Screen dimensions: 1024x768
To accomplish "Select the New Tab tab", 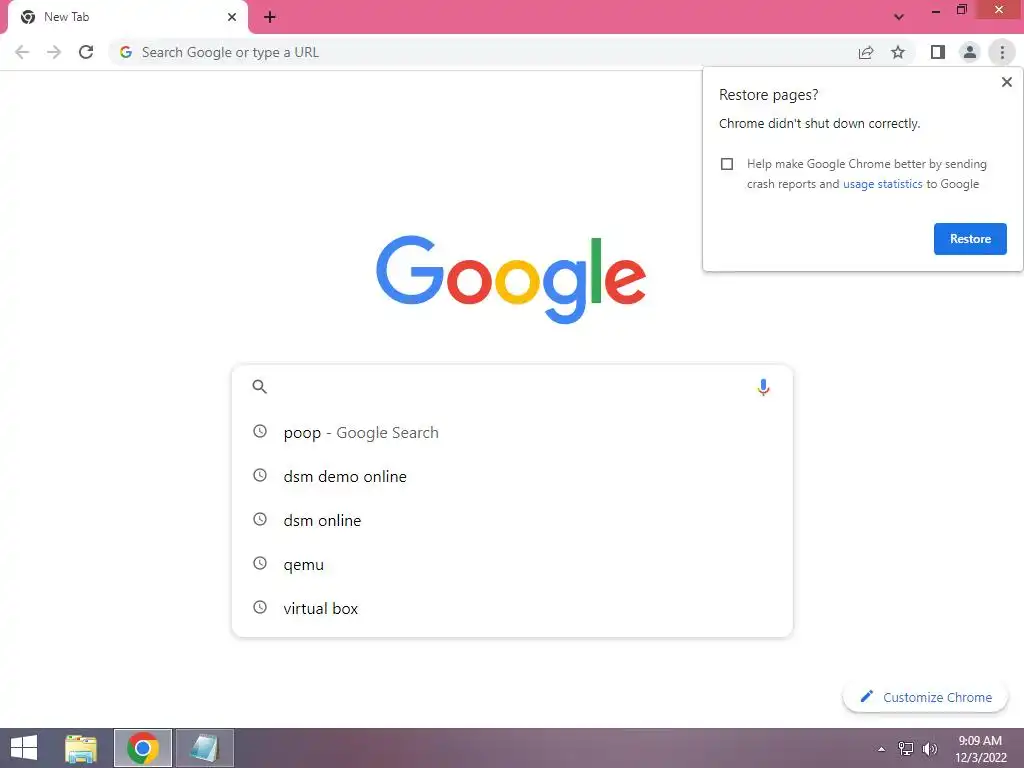I will (x=128, y=17).
